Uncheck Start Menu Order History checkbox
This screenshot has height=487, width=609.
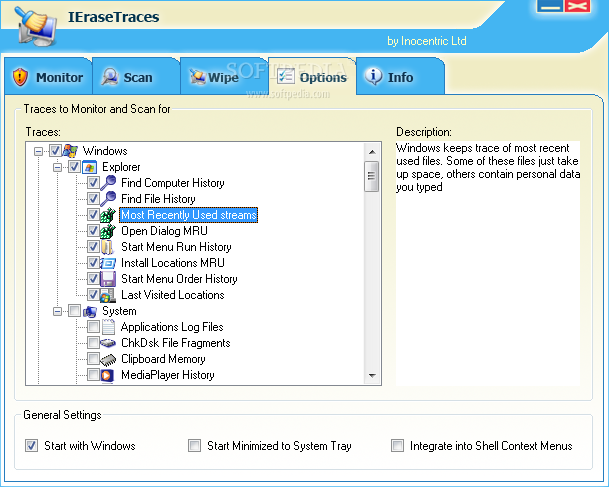(93, 278)
